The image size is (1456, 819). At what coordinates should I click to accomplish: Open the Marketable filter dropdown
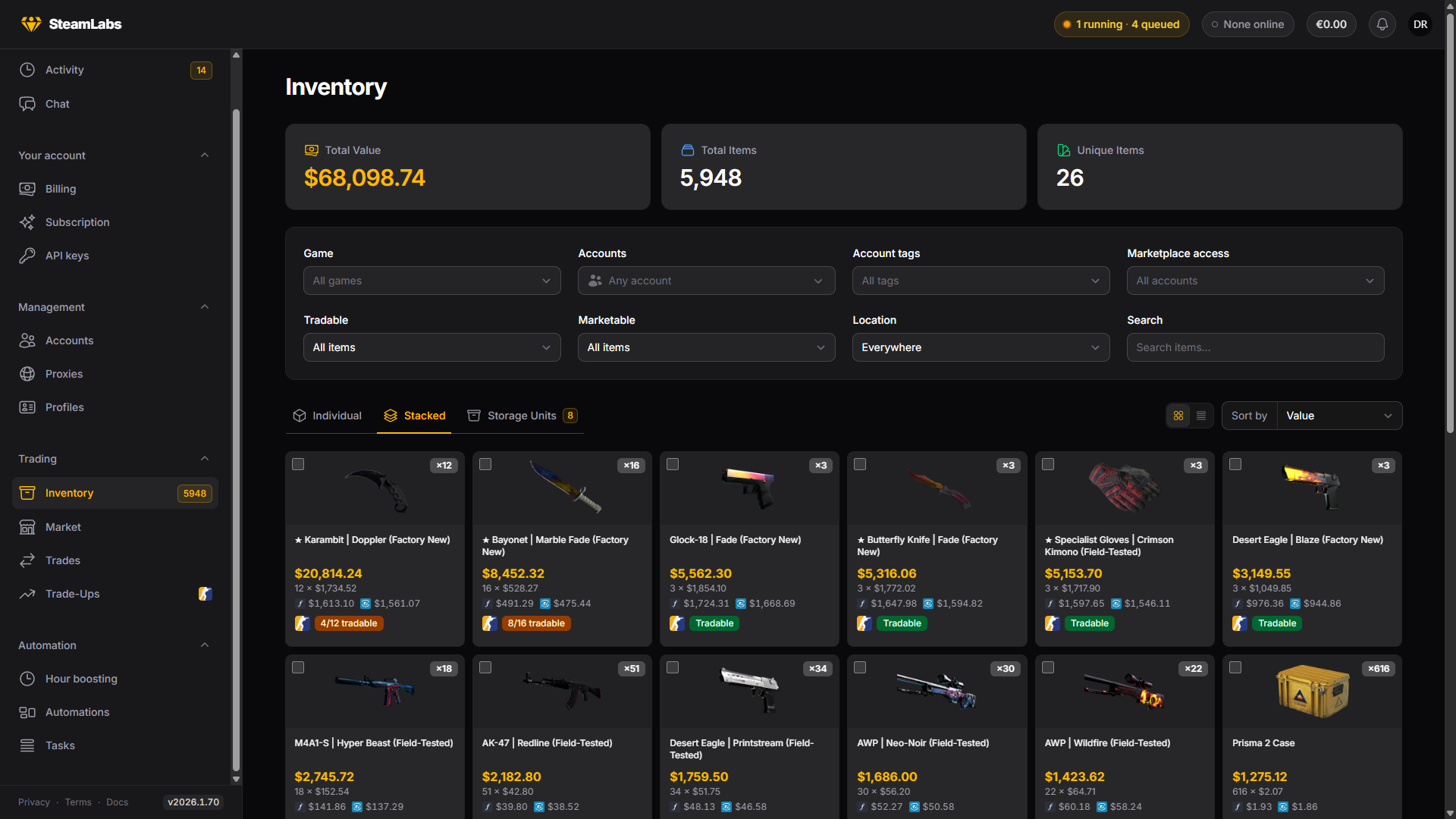click(707, 347)
